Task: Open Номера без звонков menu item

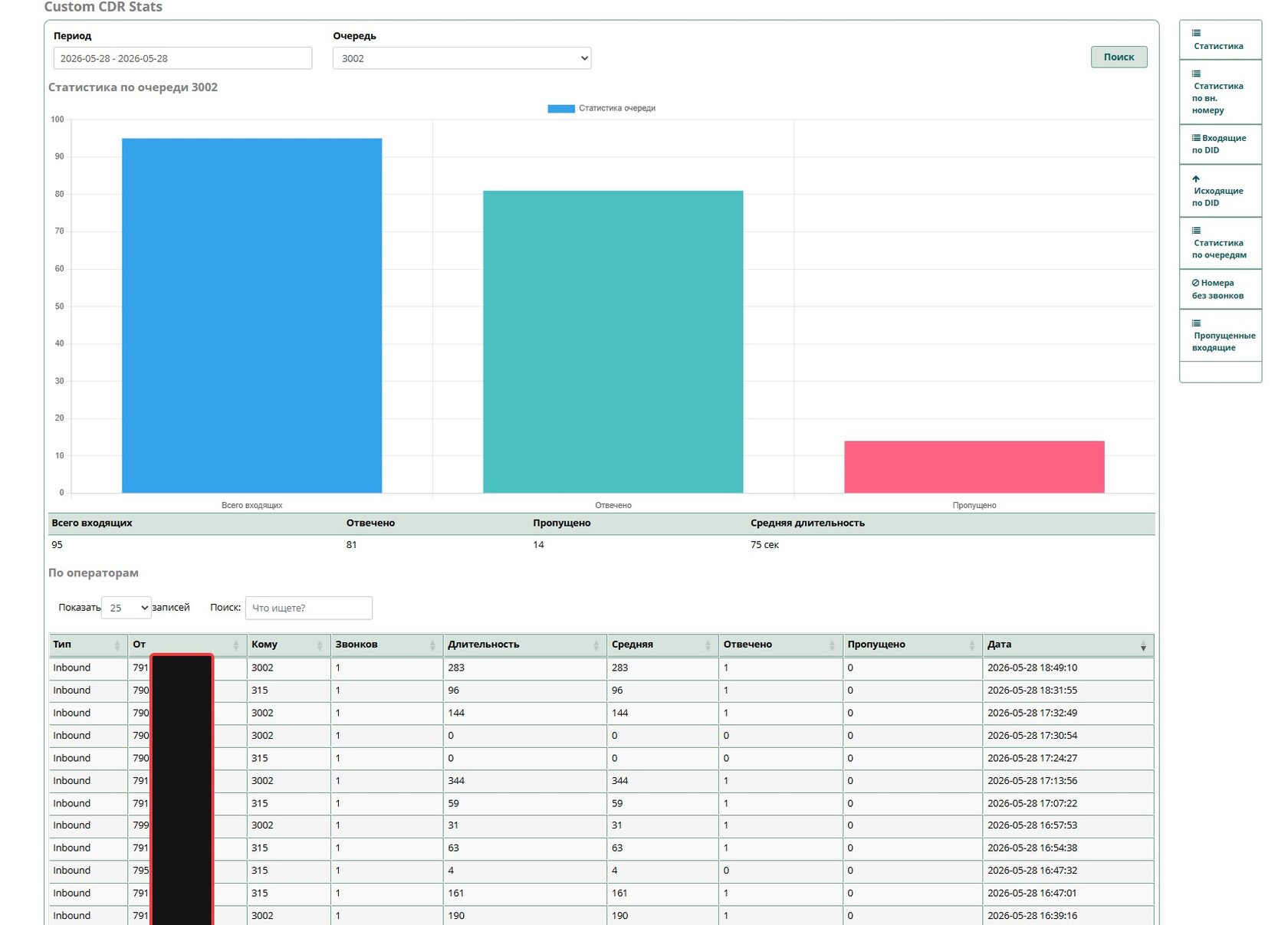Action: pyautogui.click(x=1220, y=289)
